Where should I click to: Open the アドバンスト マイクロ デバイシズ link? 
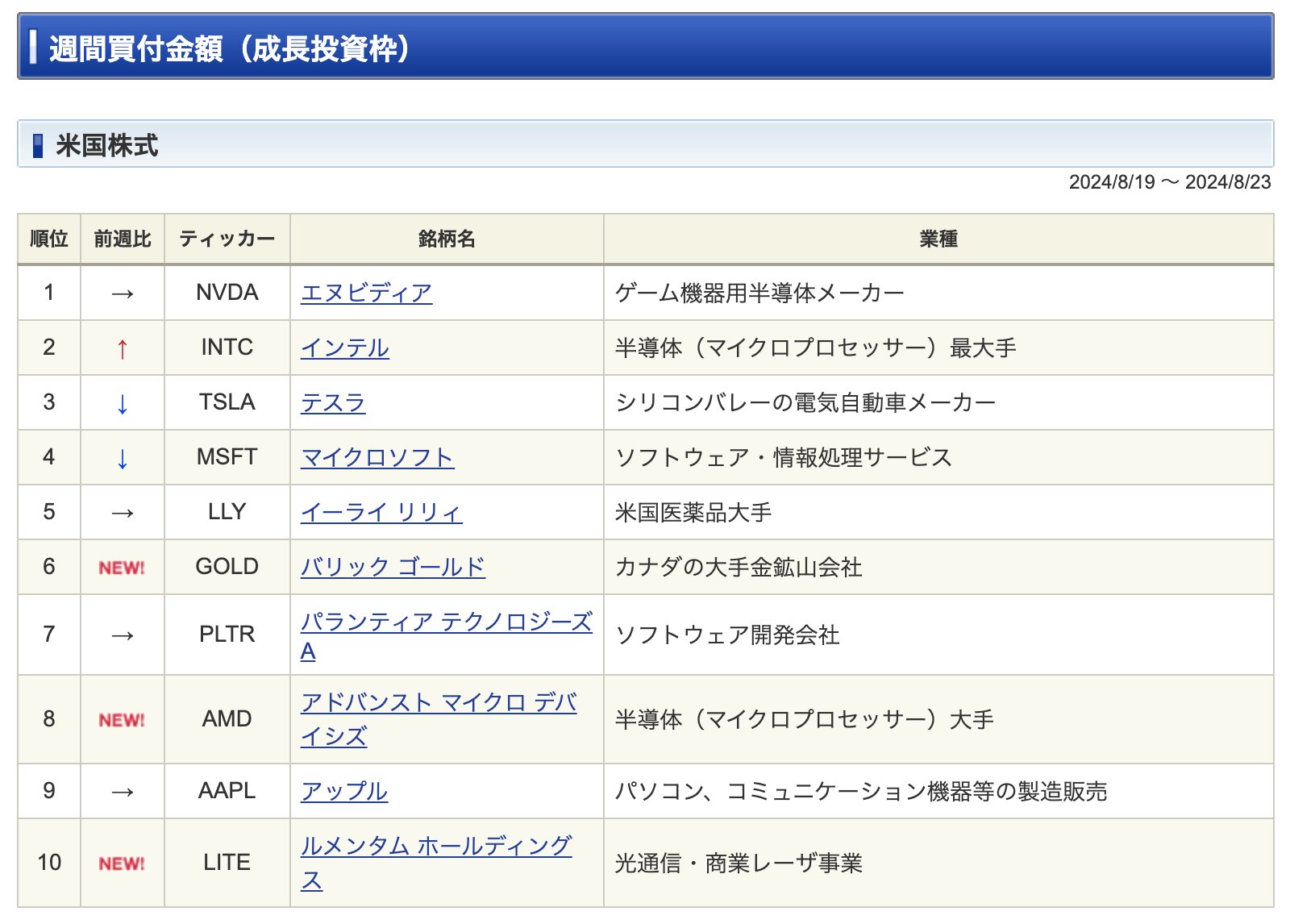click(x=439, y=719)
